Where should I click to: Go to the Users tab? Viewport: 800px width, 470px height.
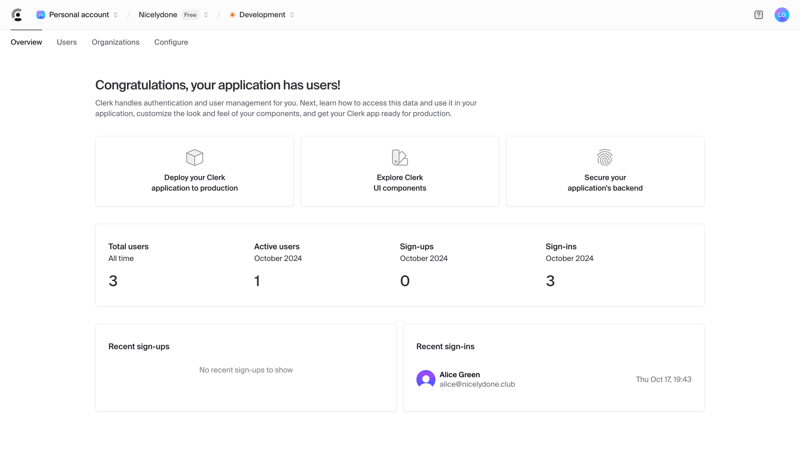[x=66, y=42]
